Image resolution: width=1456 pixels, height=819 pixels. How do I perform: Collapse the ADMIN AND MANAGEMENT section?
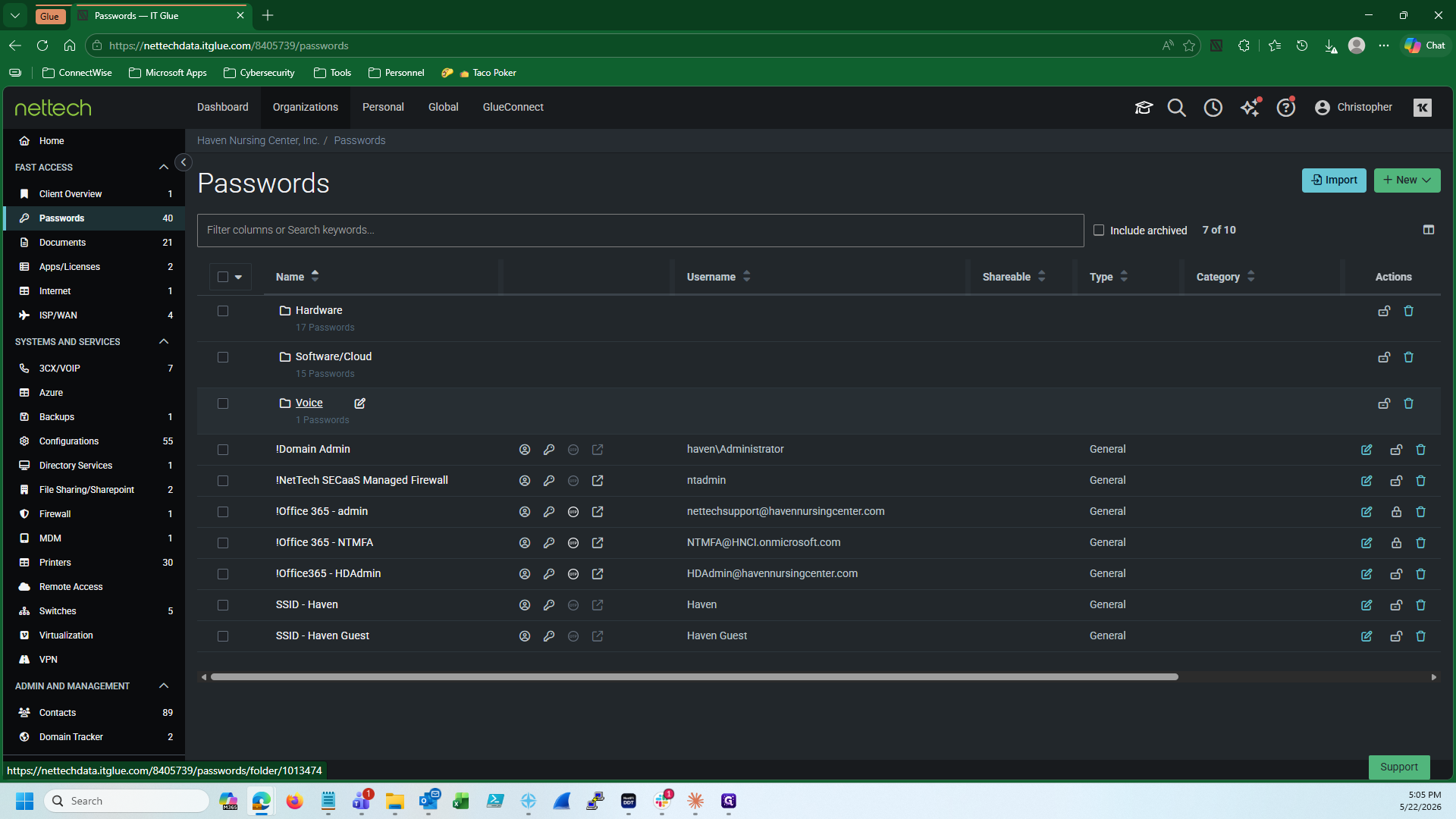pyautogui.click(x=163, y=686)
